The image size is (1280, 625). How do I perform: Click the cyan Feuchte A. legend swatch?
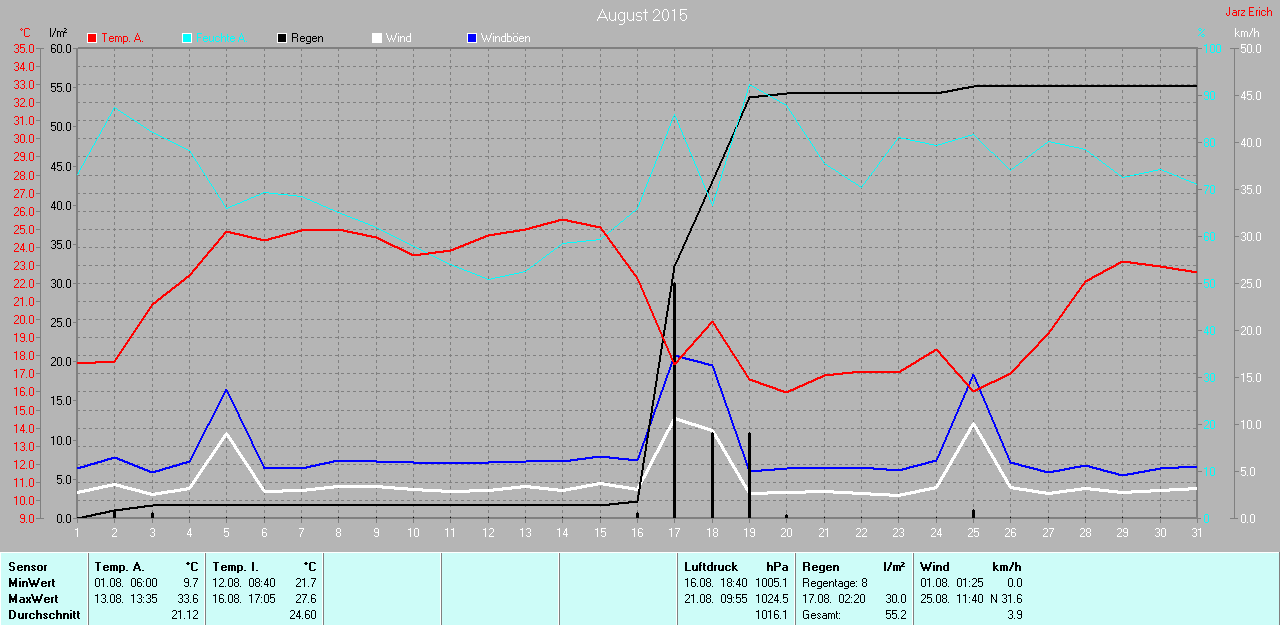click(x=187, y=38)
